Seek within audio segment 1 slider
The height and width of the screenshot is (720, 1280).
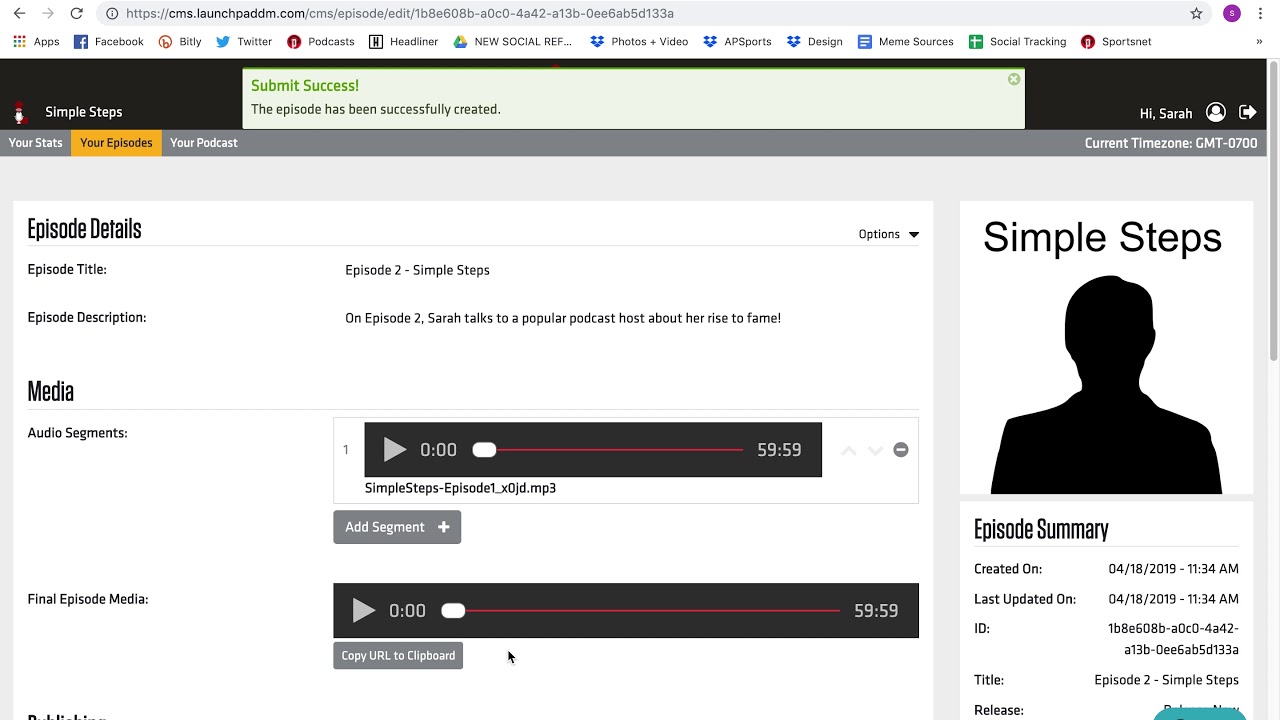pos(609,450)
